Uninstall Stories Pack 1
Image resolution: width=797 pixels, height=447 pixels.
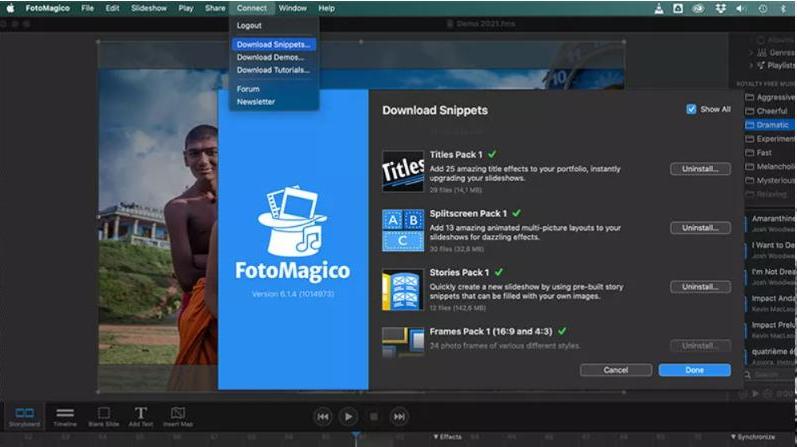click(700, 287)
